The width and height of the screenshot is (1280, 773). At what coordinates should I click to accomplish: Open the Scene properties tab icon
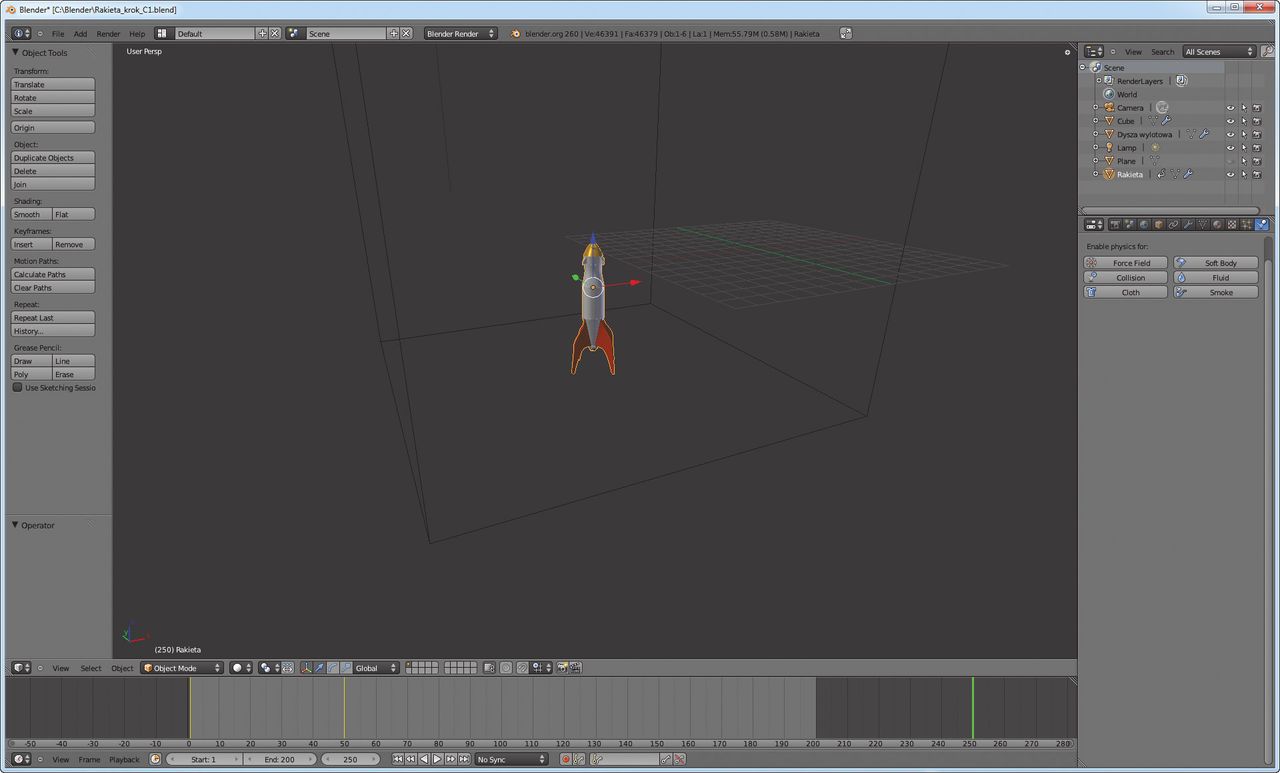1129,225
